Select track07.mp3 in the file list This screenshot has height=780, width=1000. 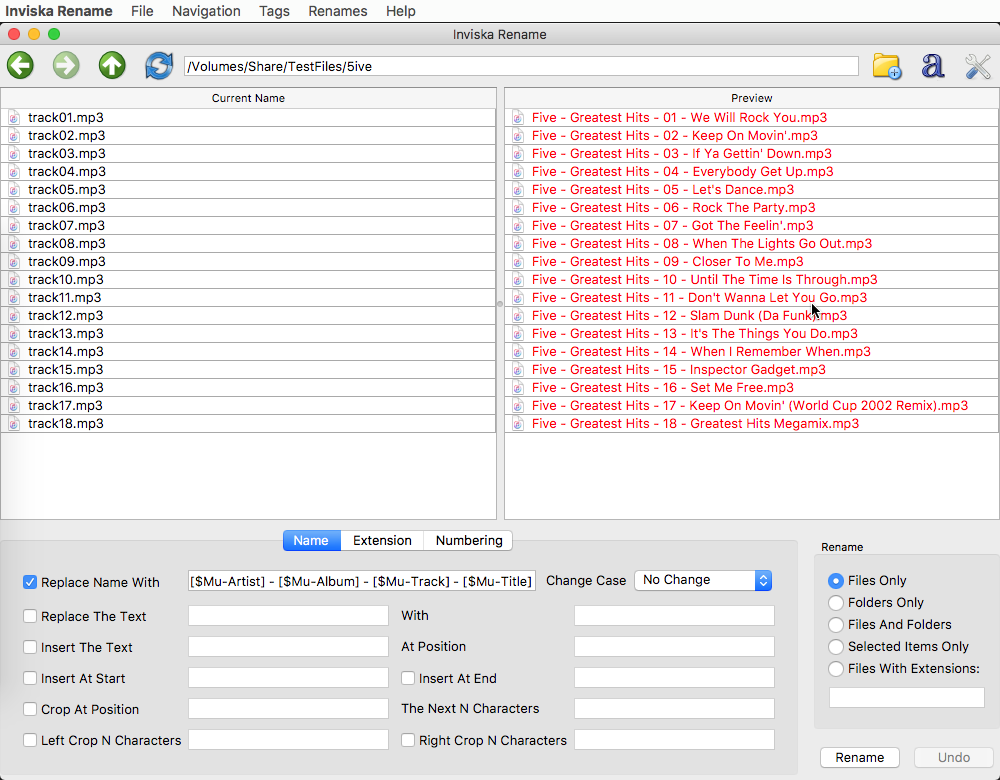(248, 226)
